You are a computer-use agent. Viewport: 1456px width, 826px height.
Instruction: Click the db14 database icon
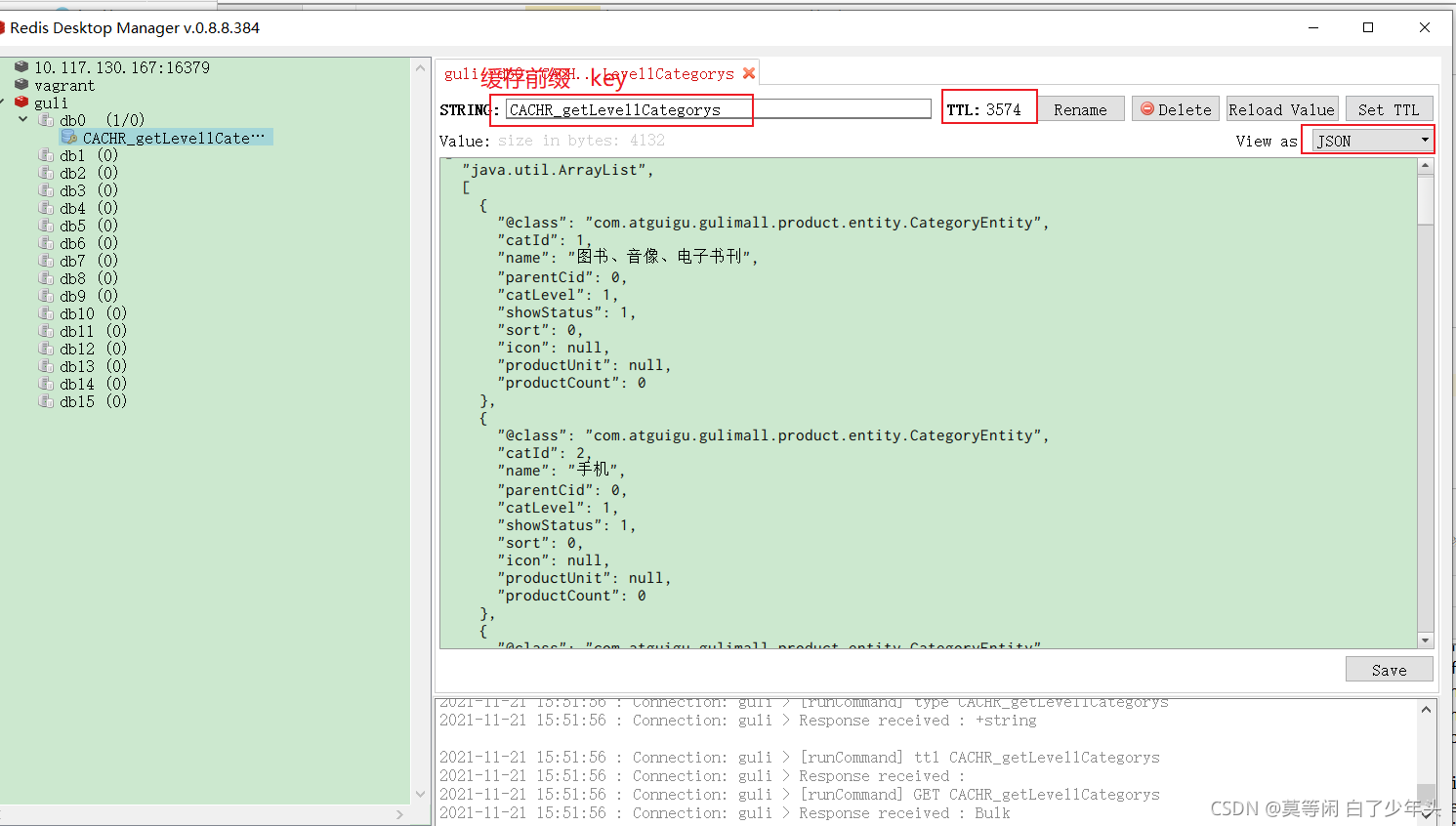tap(46, 384)
